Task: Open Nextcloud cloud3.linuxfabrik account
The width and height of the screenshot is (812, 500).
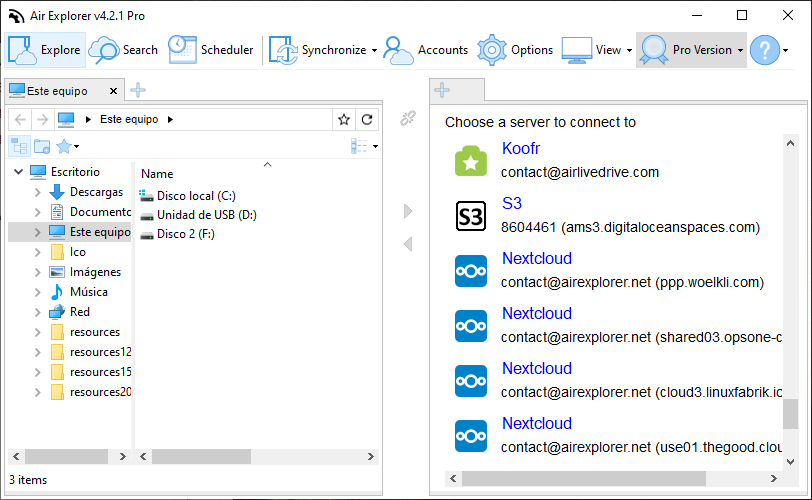Action: click(537, 368)
